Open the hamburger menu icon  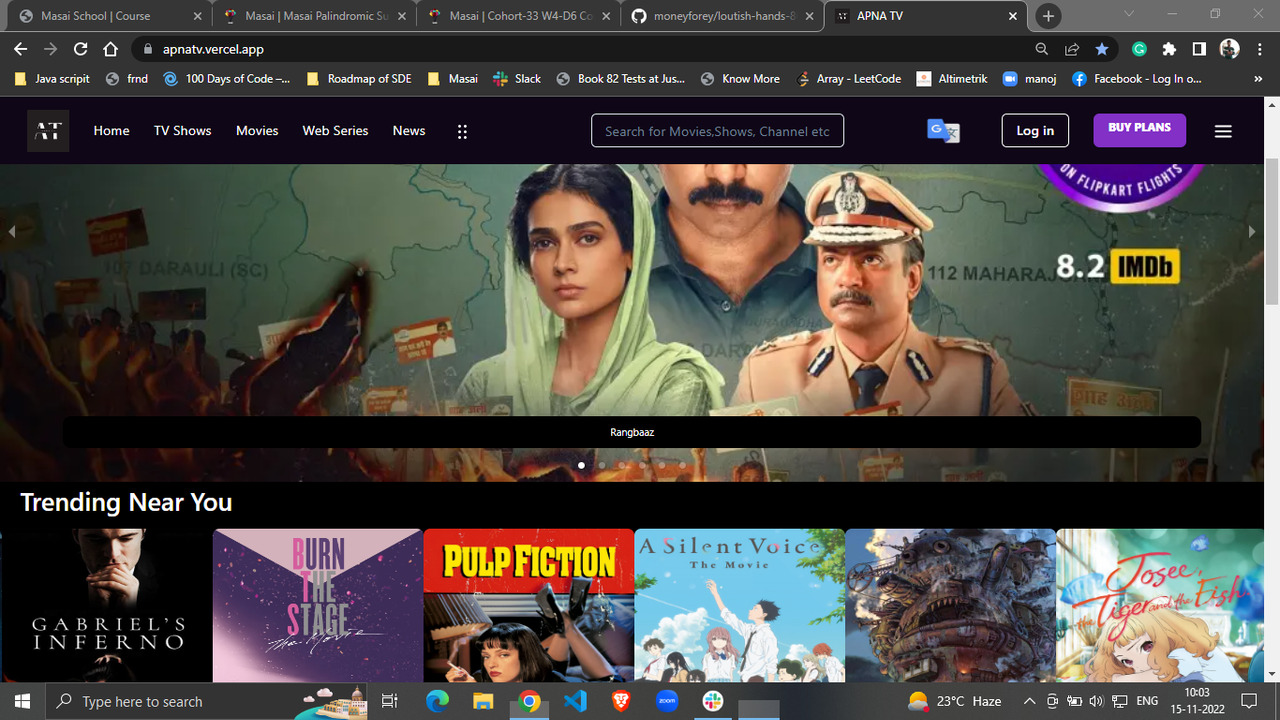pyautogui.click(x=1222, y=130)
